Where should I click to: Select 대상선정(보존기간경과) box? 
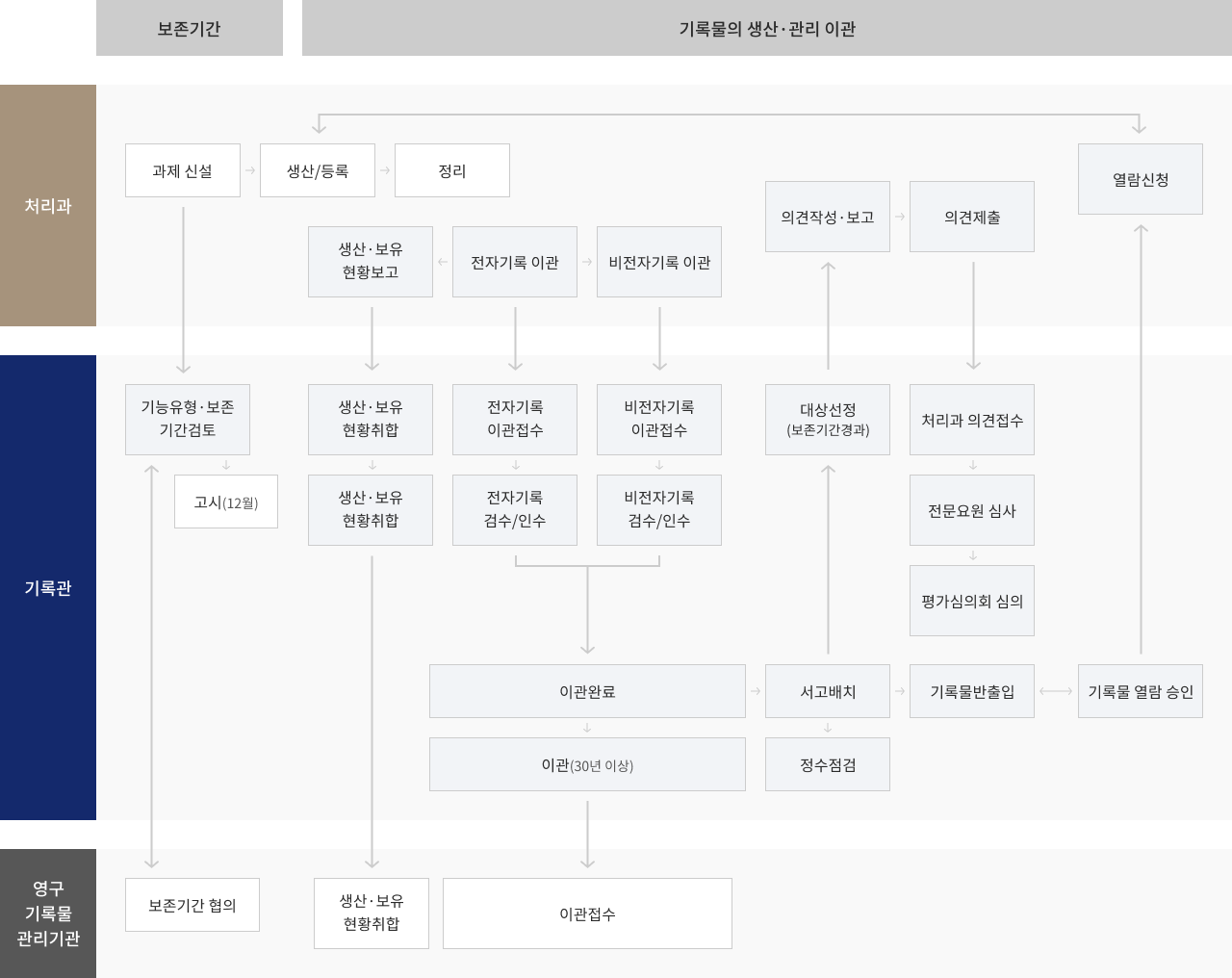click(828, 420)
